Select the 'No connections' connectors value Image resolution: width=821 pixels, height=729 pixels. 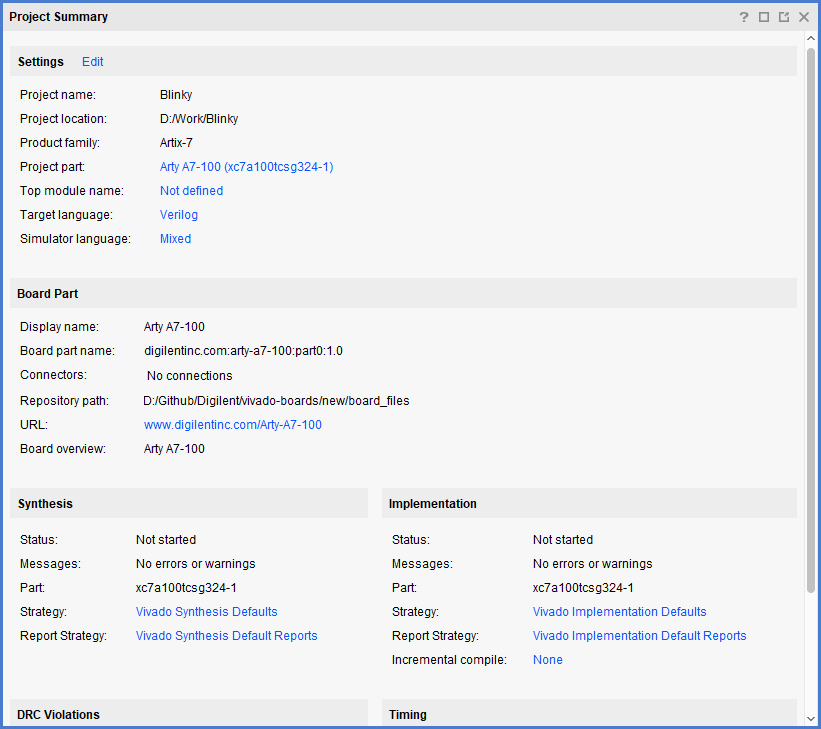[x=190, y=375]
